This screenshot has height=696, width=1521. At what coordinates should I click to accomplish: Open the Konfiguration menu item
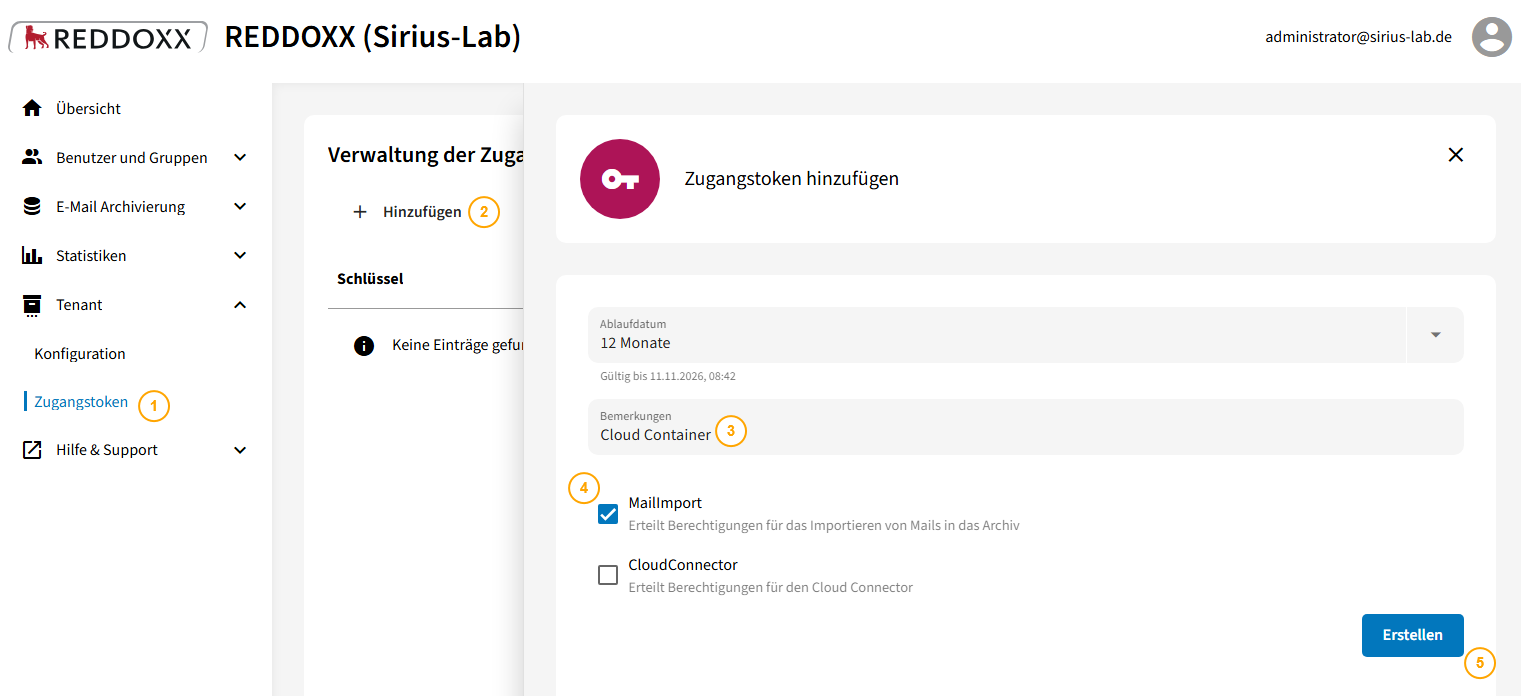point(80,353)
